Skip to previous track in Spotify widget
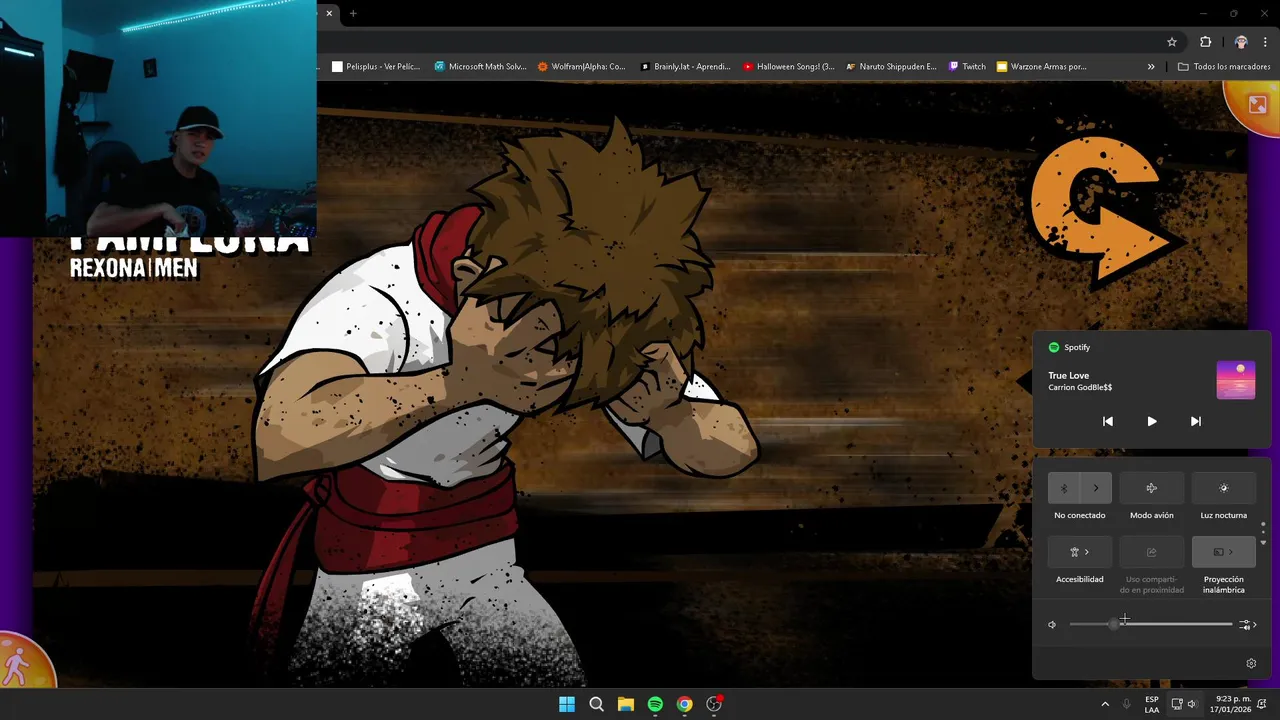The height and width of the screenshot is (720, 1280). (1107, 421)
